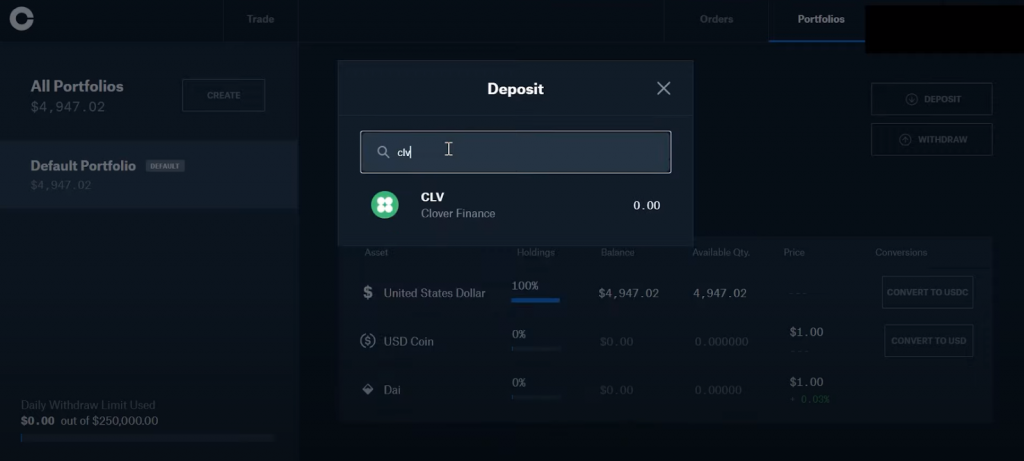Image resolution: width=1024 pixels, height=461 pixels.
Task: Click CONVERT TO USD button
Action: pos(929,340)
